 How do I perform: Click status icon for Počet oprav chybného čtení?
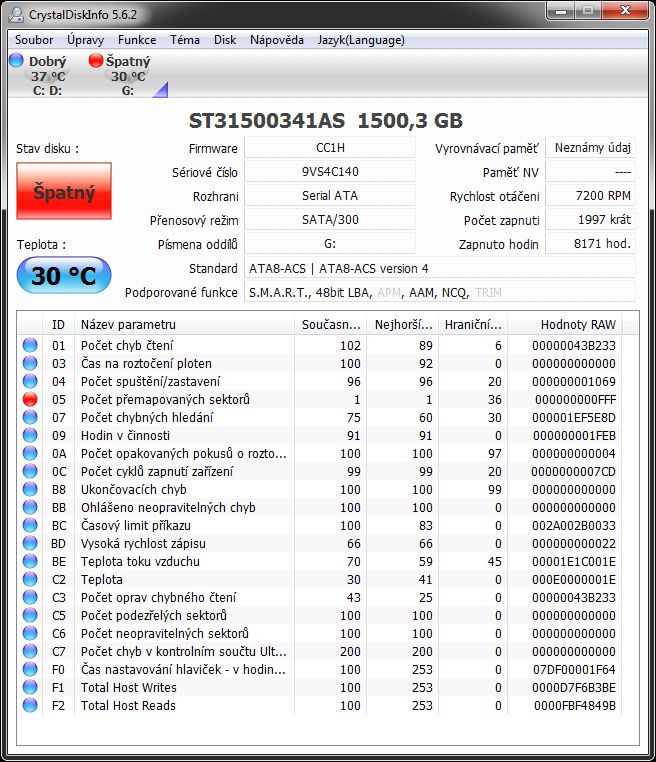[30, 597]
